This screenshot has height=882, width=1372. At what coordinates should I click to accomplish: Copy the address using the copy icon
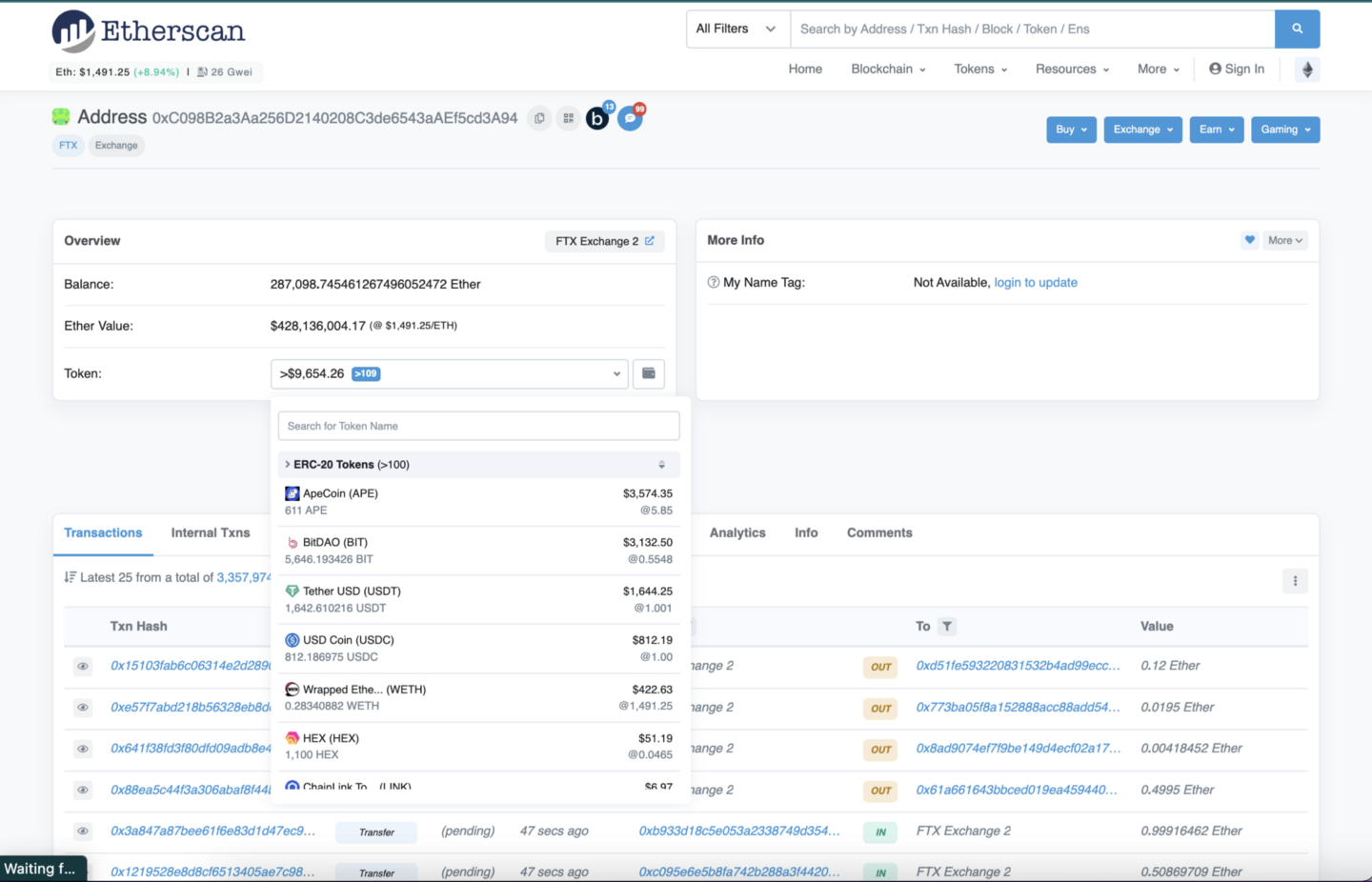(539, 118)
